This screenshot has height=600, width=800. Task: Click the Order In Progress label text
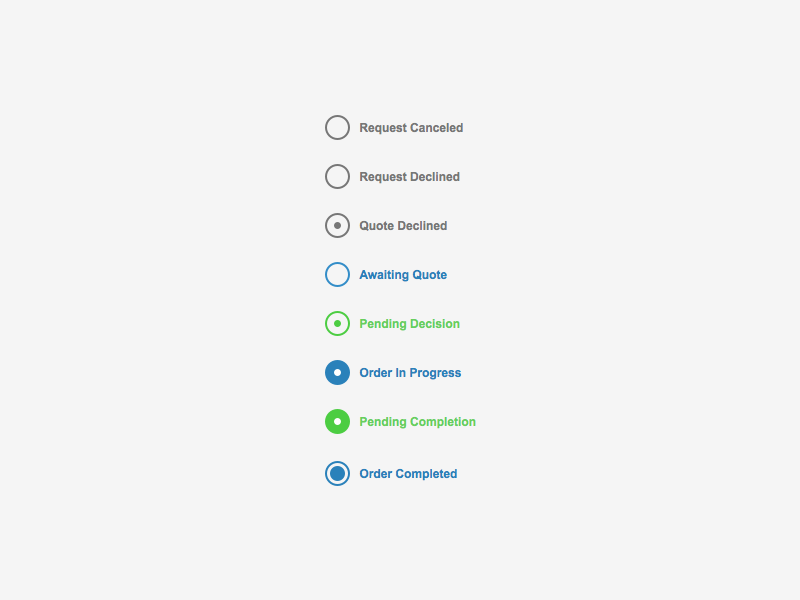pyautogui.click(x=410, y=373)
